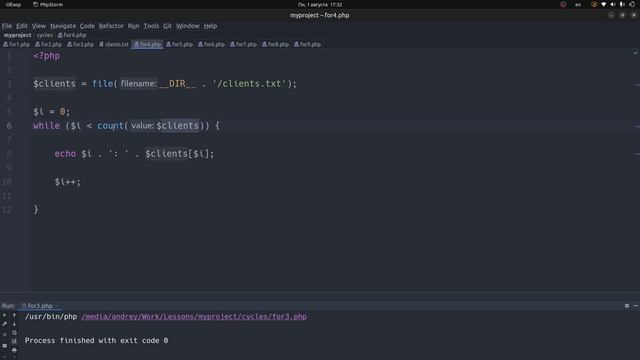640x360 pixels.
Task: Switch to the for7.php tab
Action: point(243,44)
